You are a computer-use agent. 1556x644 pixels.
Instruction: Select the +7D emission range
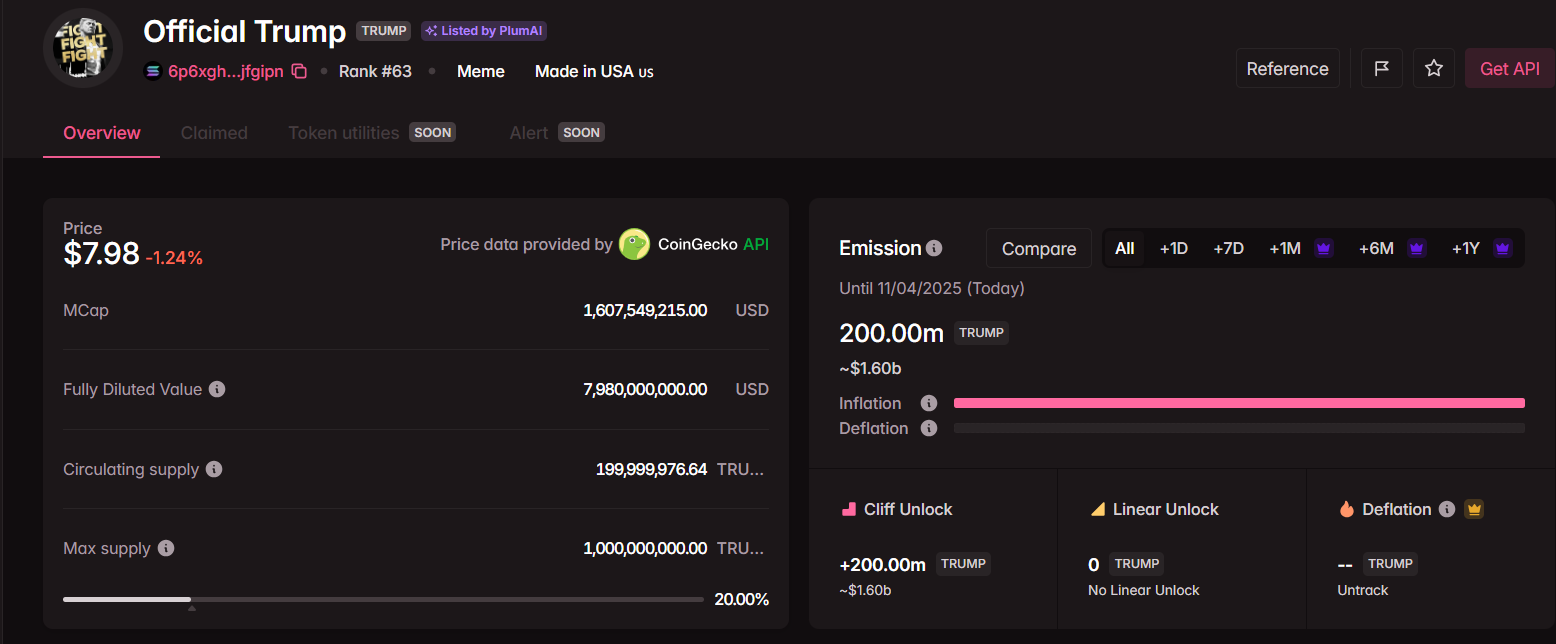tap(1228, 248)
